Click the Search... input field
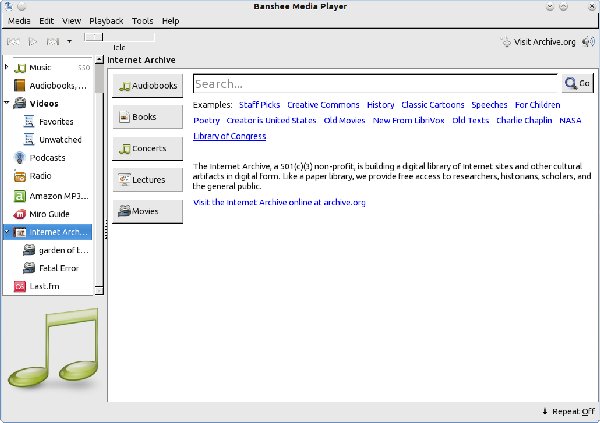Screen dimensions: 600x423 pyautogui.click(x=375, y=84)
